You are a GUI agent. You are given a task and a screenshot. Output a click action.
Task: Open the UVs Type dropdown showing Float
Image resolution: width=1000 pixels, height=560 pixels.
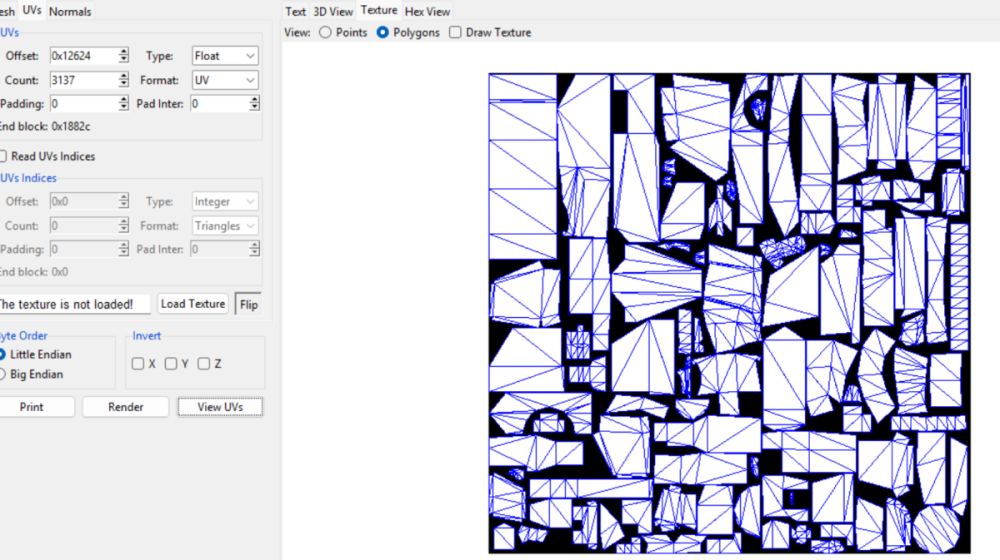(225, 56)
